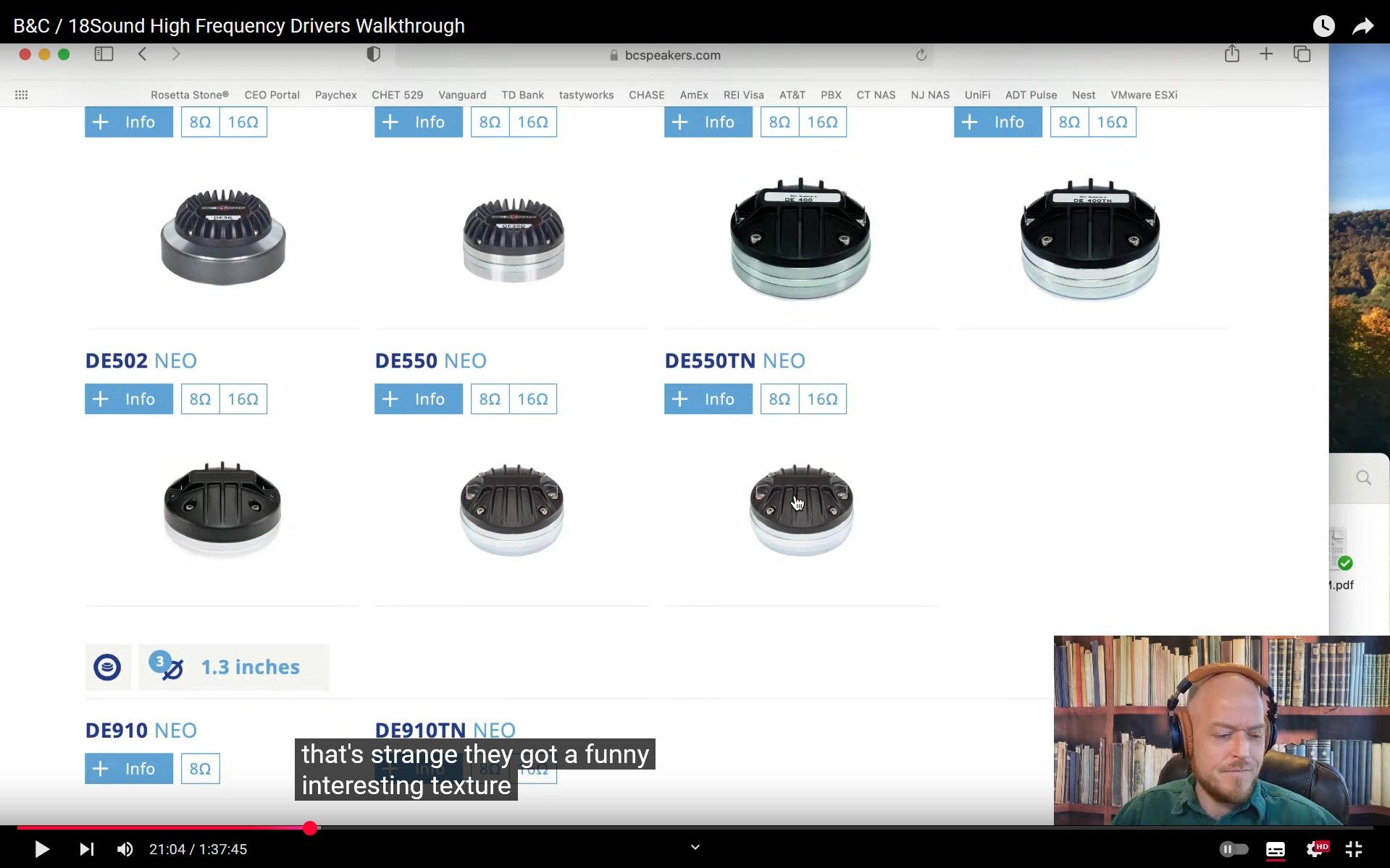
Task: Click the video title text
Action: (239, 26)
